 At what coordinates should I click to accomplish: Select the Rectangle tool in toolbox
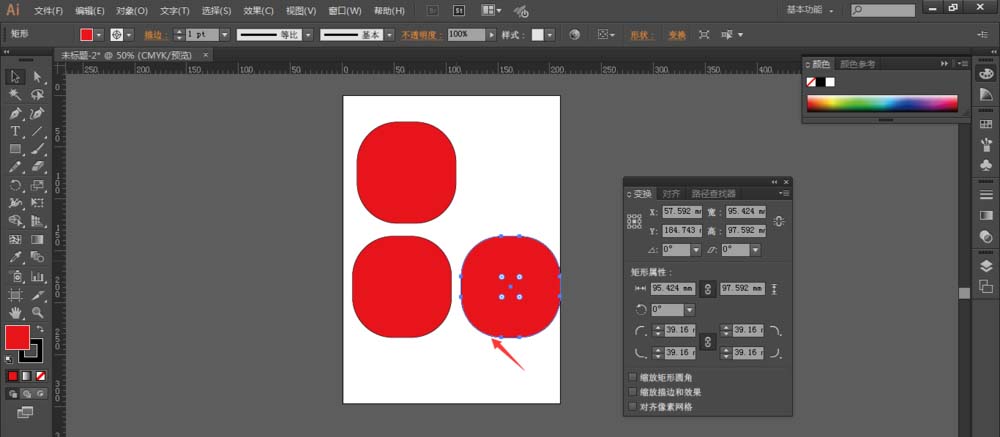(x=15, y=149)
